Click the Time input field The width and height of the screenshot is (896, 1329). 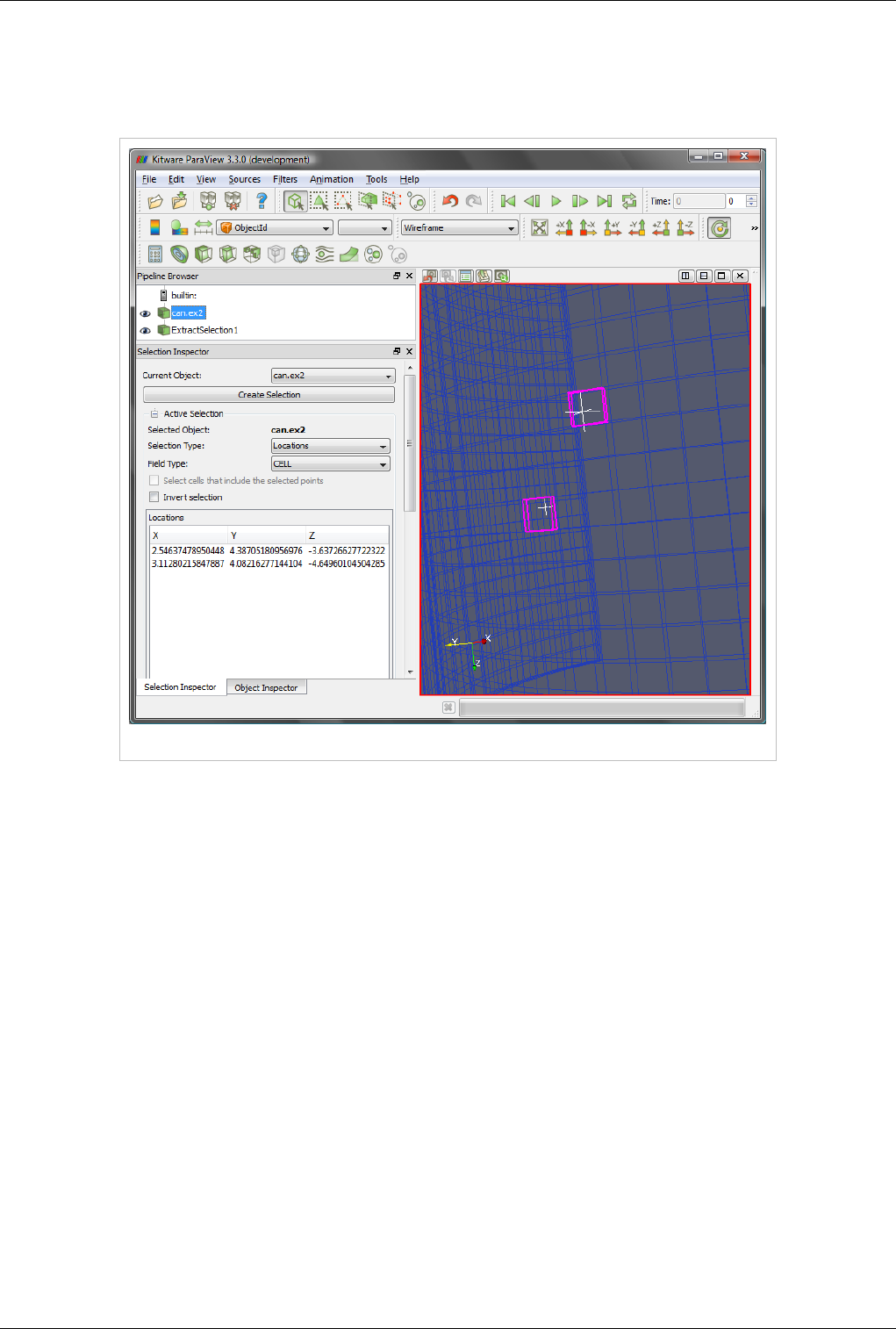pos(699,201)
